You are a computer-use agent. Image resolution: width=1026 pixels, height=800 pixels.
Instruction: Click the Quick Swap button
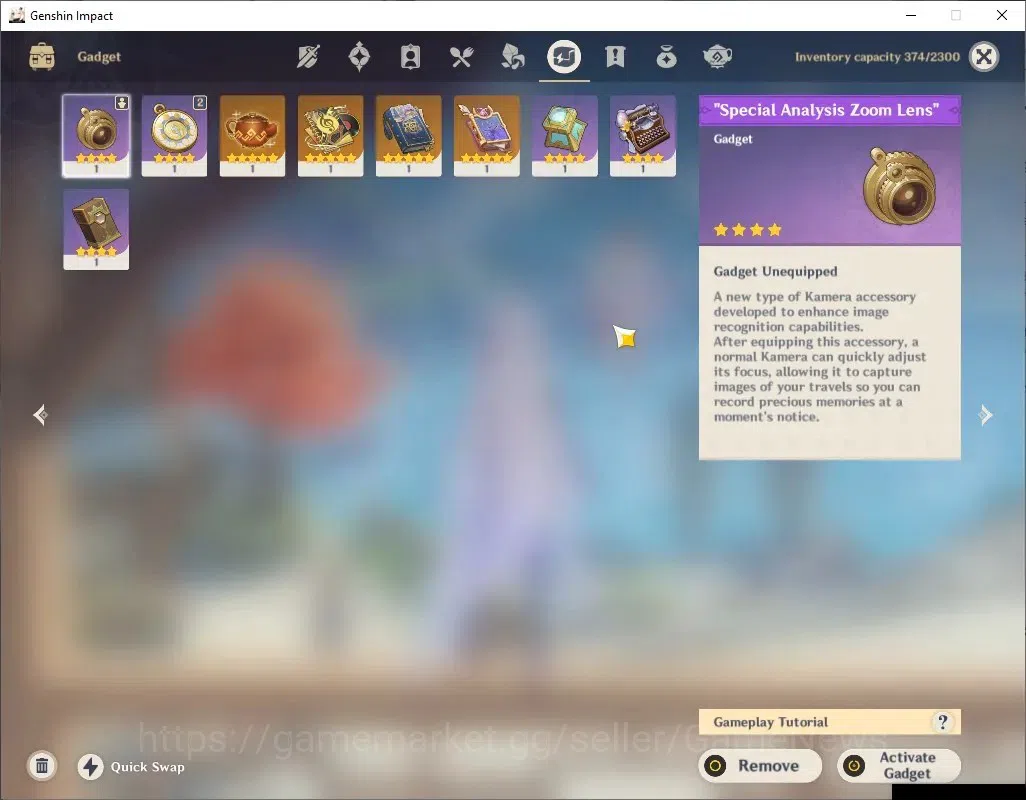(132, 767)
